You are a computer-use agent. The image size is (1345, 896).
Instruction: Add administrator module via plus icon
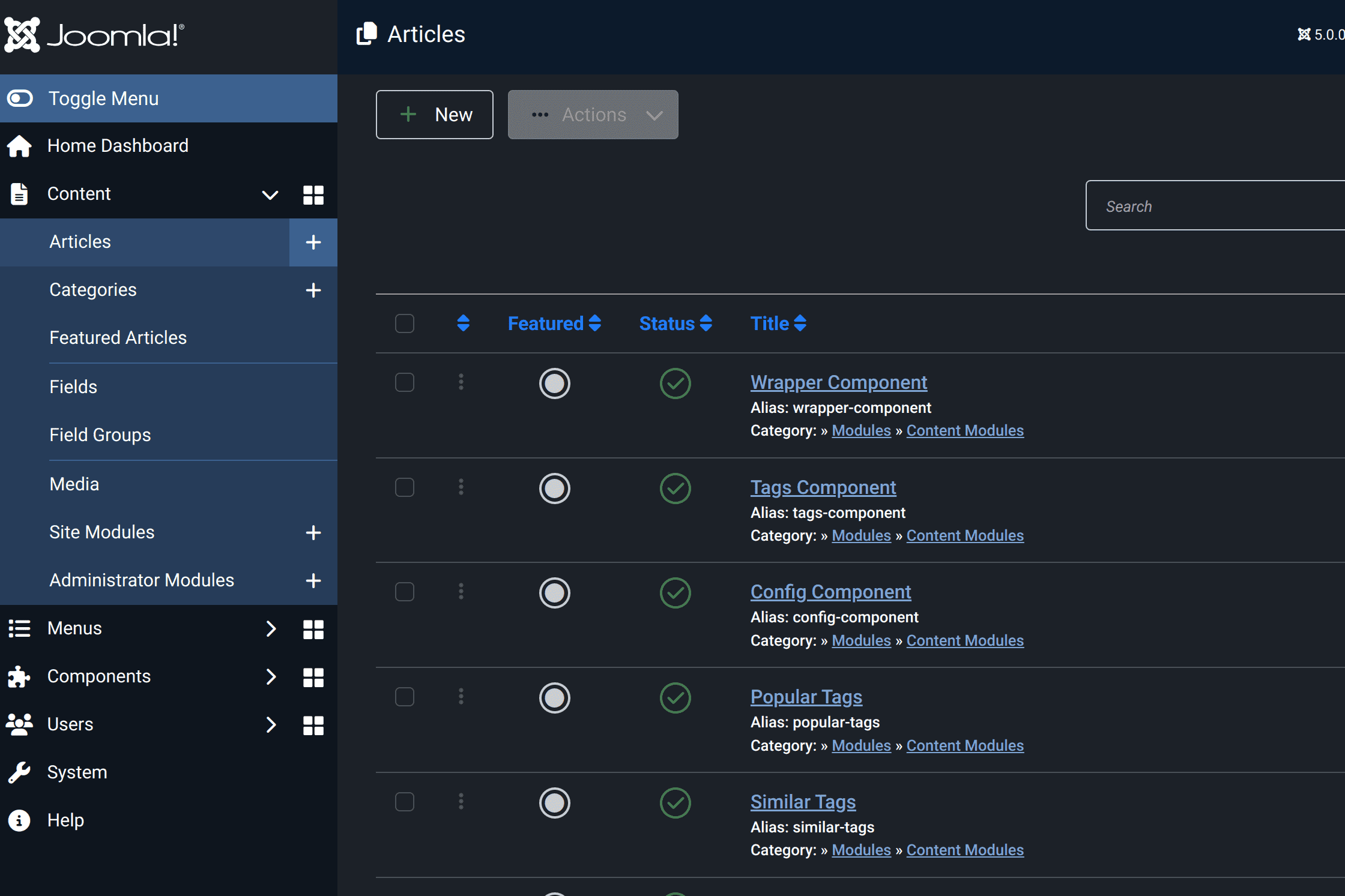[x=313, y=580]
